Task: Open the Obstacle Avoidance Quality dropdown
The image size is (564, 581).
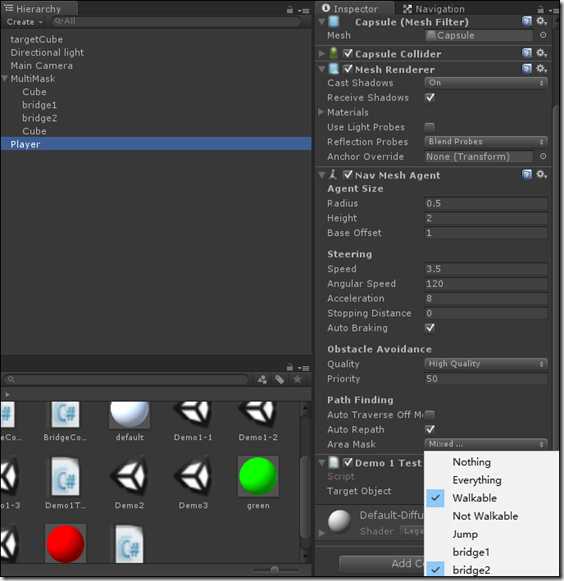Action: pyautogui.click(x=486, y=363)
